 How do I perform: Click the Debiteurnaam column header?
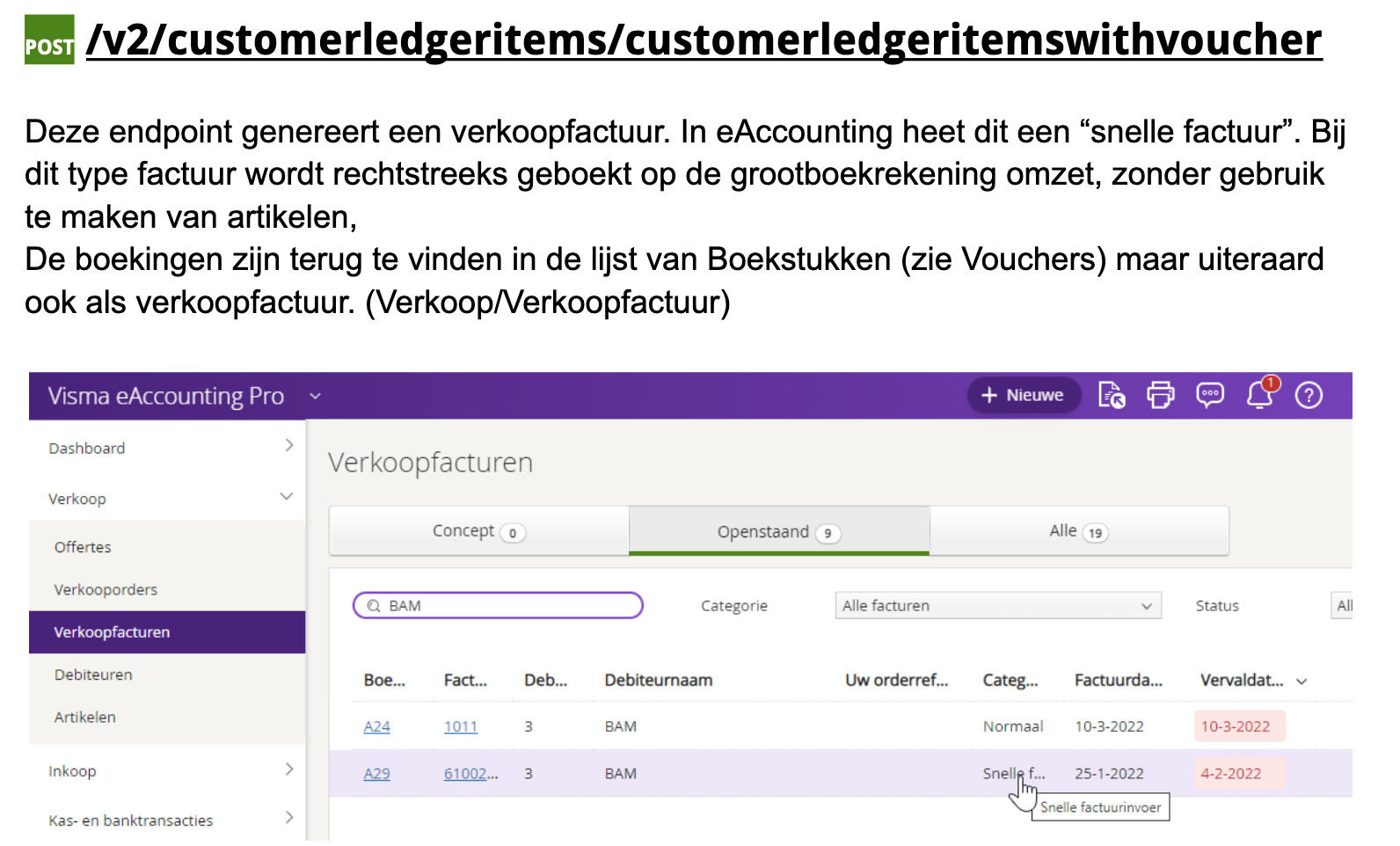click(659, 680)
